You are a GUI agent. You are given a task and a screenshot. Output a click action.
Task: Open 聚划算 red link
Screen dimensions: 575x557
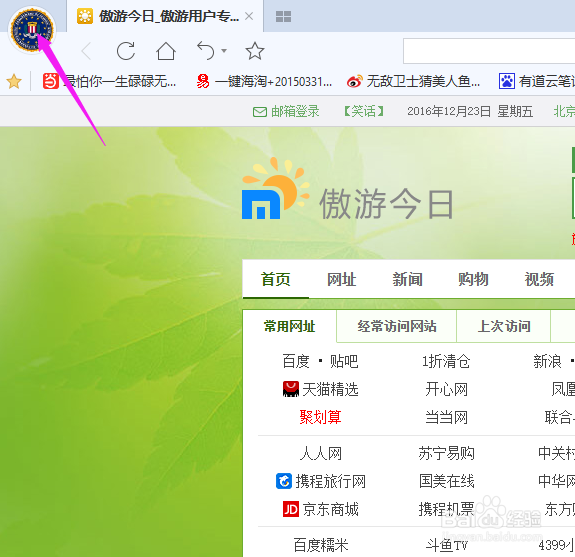tap(320, 417)
